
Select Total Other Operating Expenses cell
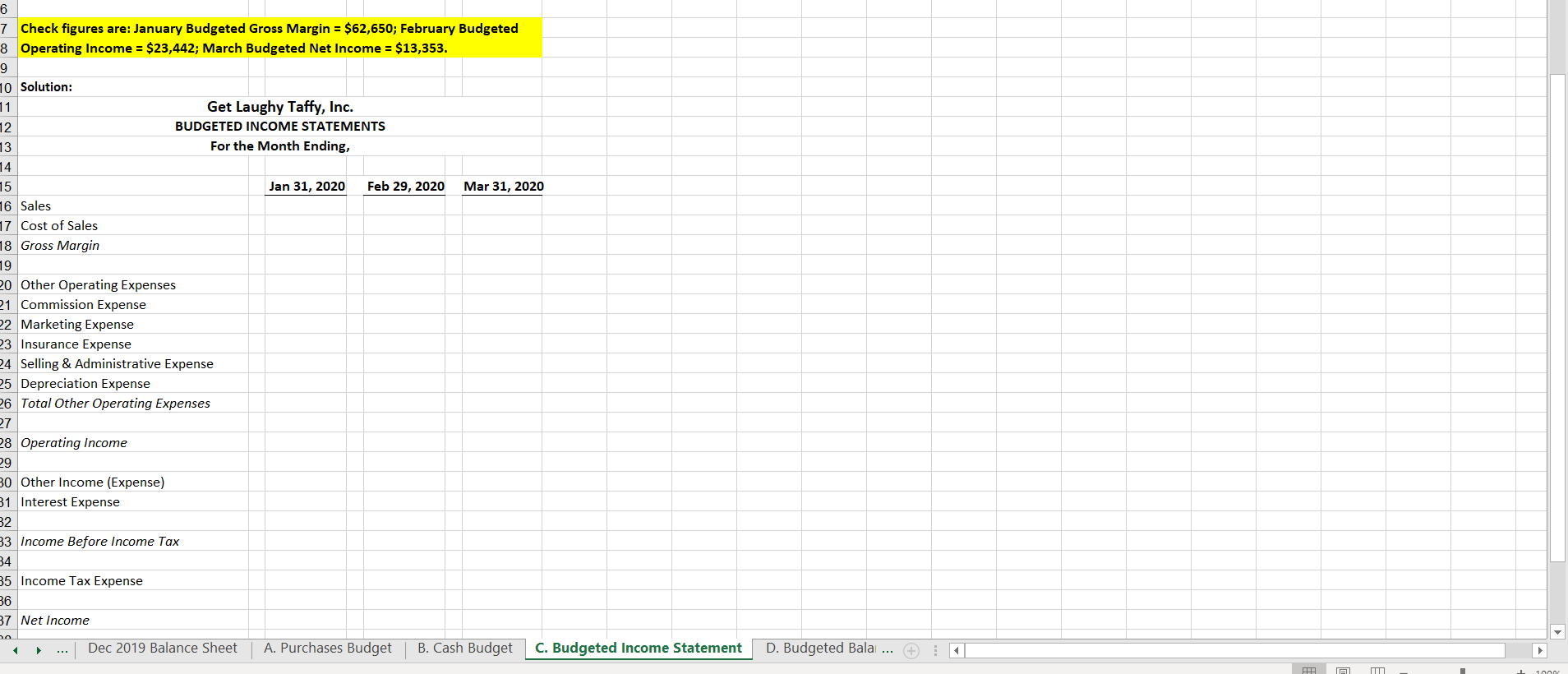coord(133,403)
